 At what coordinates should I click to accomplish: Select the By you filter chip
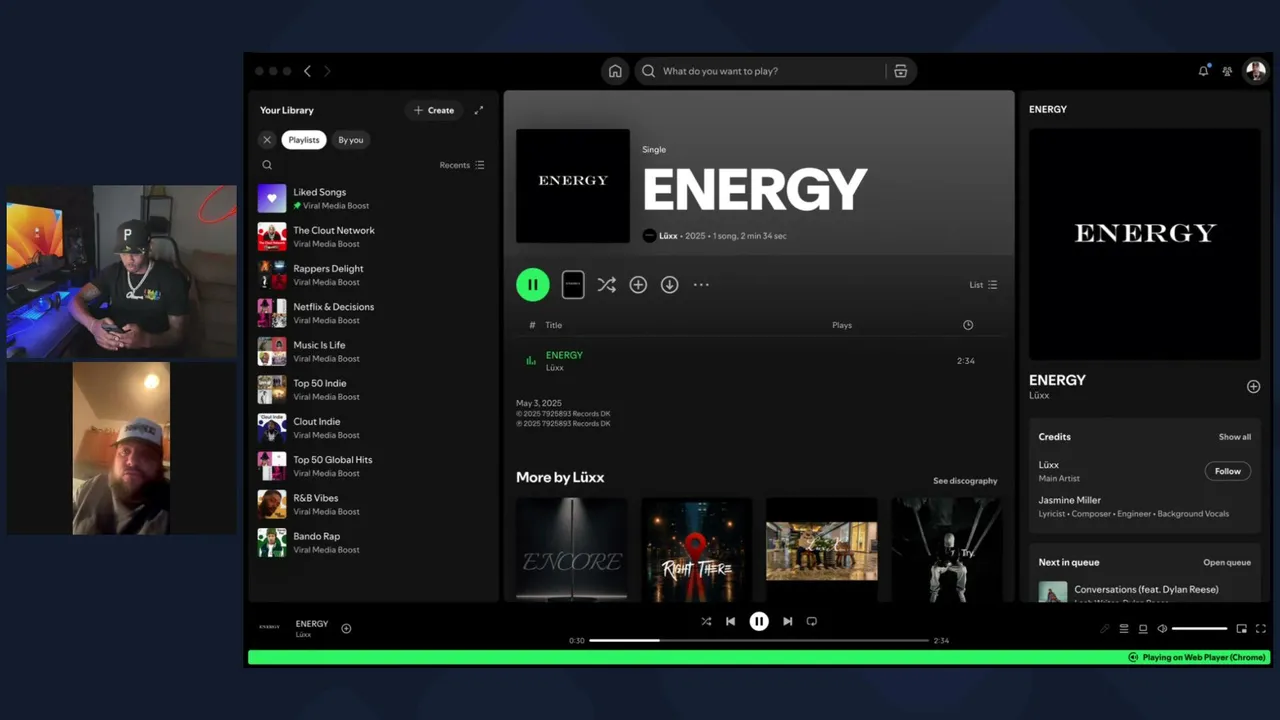(x=351, y=140)
